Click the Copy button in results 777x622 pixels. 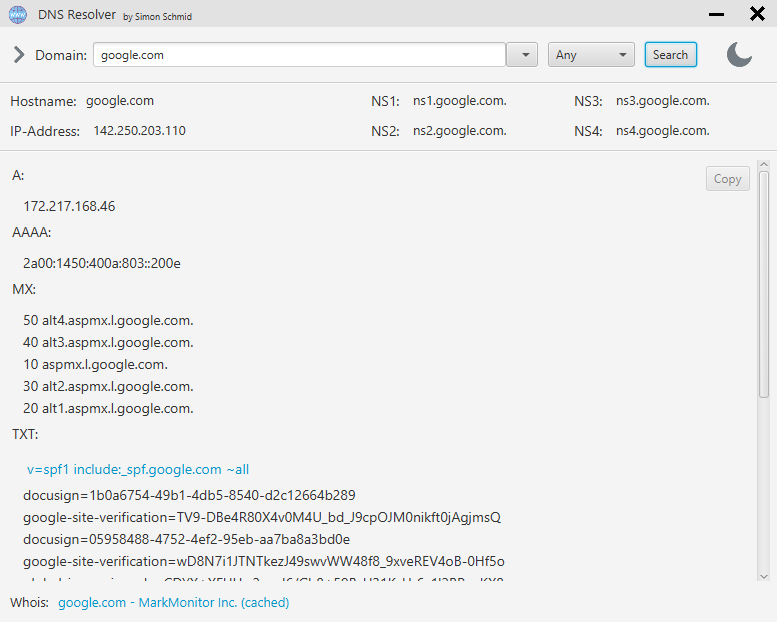tap(727, 179)
